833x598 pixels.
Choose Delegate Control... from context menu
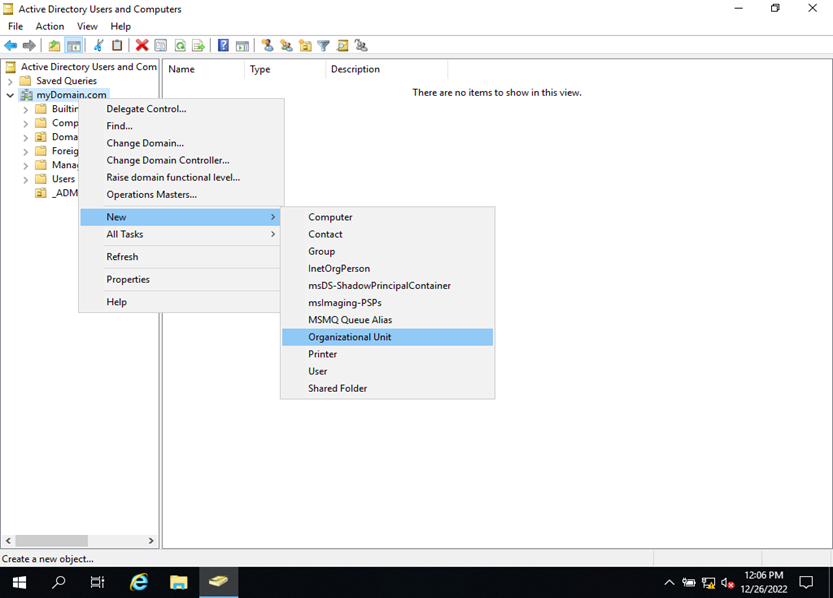pyautogui.click(x=180, y=109)
